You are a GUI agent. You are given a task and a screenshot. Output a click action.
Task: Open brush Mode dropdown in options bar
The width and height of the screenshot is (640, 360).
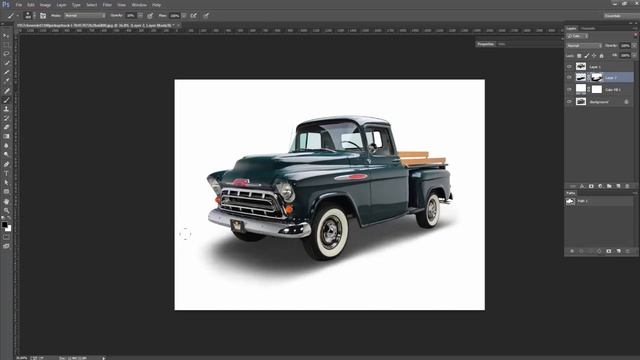[x=84, y=16]
